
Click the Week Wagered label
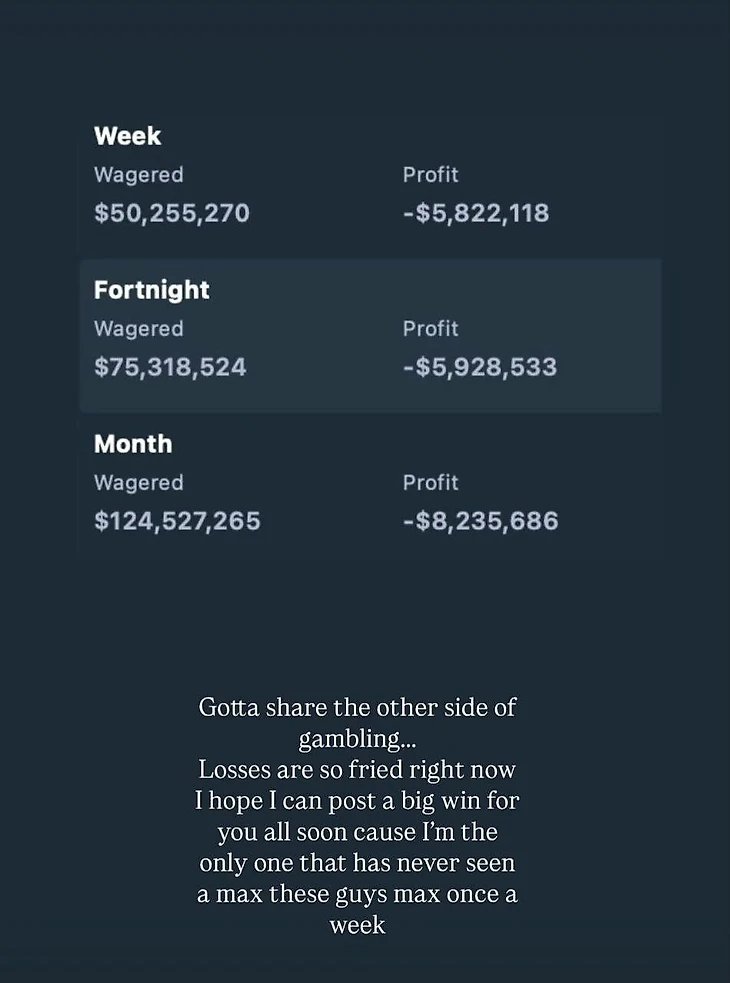138,175
